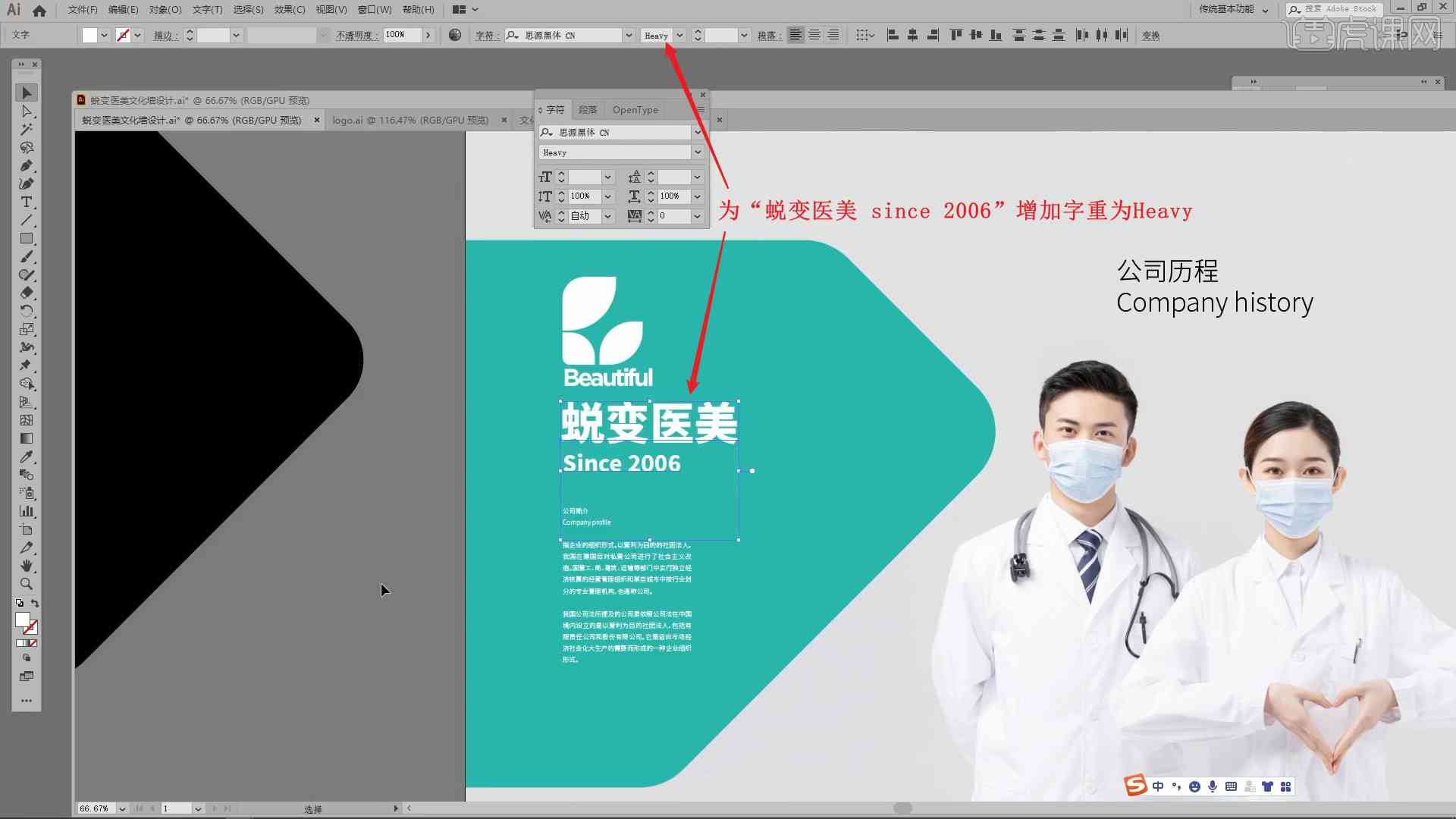The height and width of the screenshot is (819, 1456).
Task: Open stroke weight dropdown
Action: [x=236, y=35]
